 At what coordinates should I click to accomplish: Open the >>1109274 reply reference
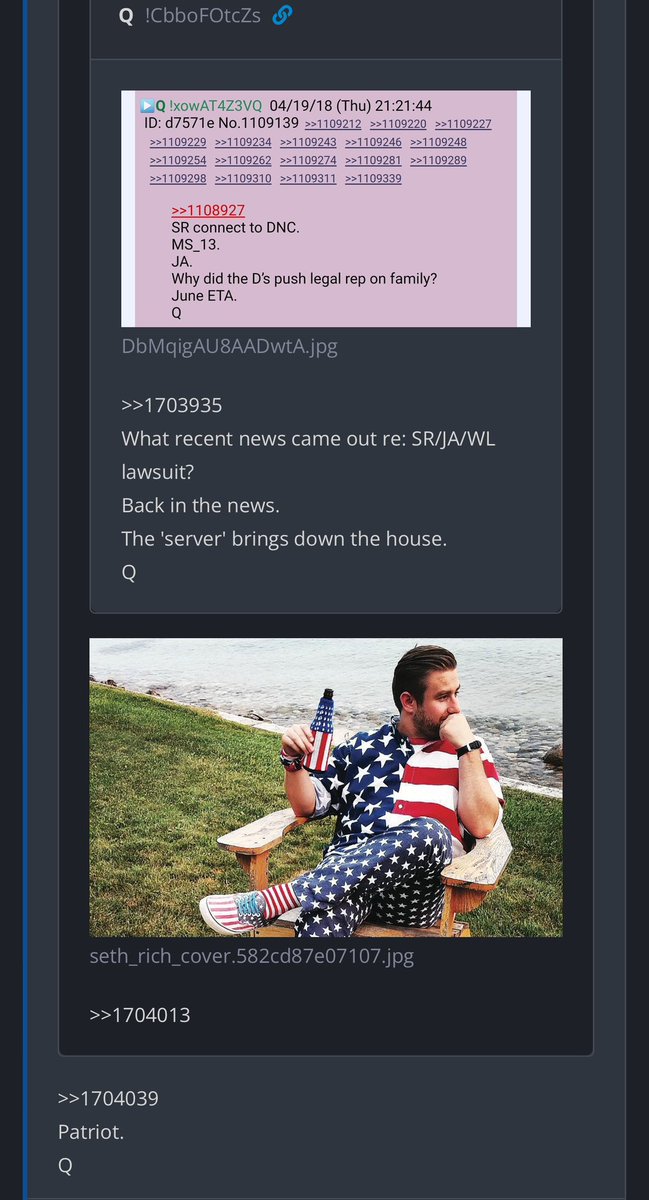(308, 160)
